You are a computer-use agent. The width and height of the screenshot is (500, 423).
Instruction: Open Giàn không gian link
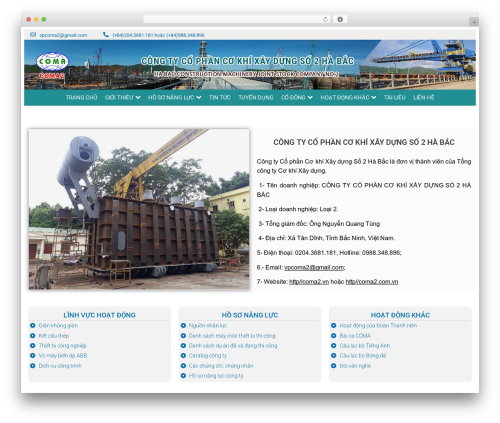[x=58, y=325]
